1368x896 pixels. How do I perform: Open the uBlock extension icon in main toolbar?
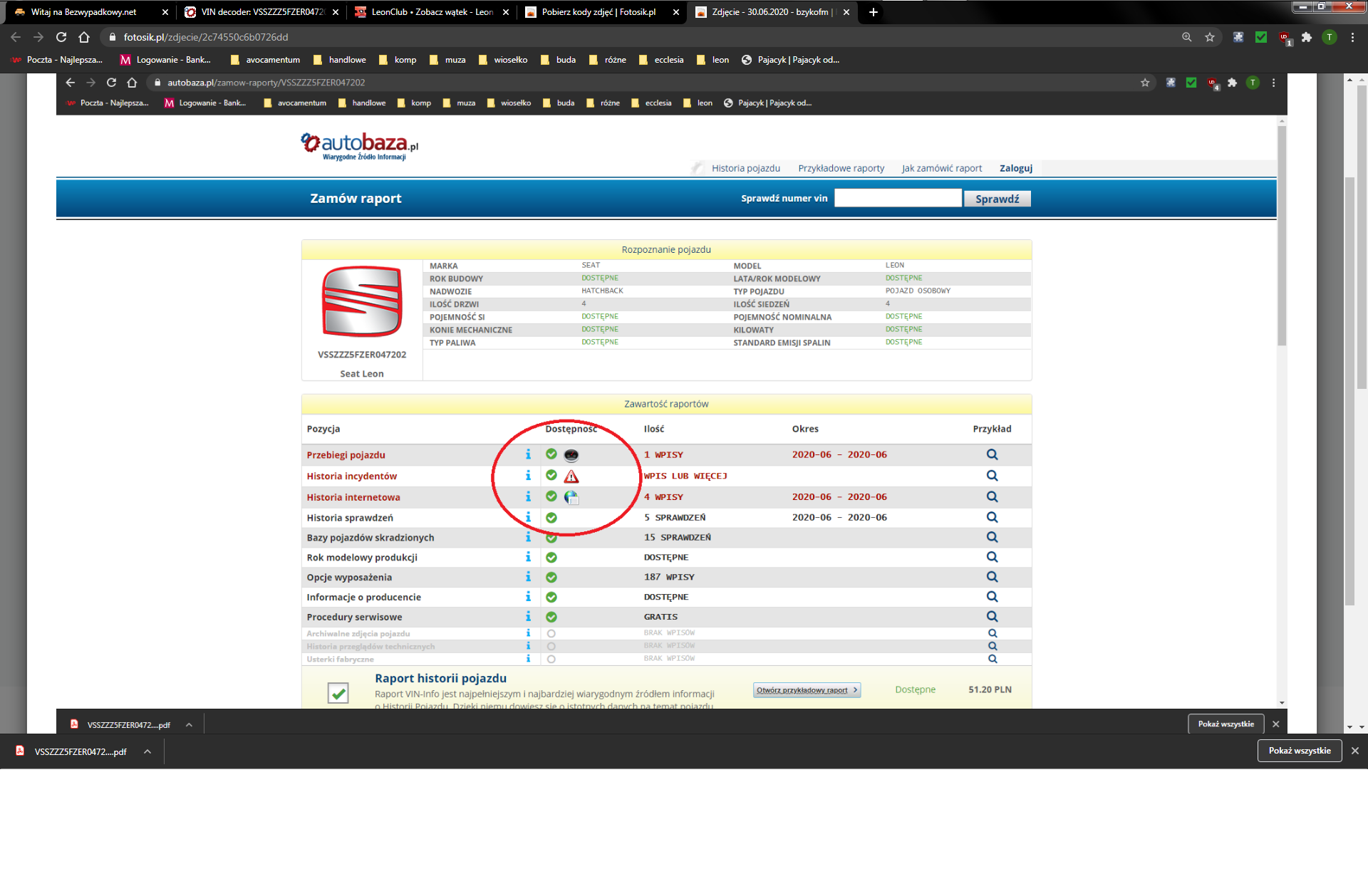pyautogui.click(x=1285, y=38)
